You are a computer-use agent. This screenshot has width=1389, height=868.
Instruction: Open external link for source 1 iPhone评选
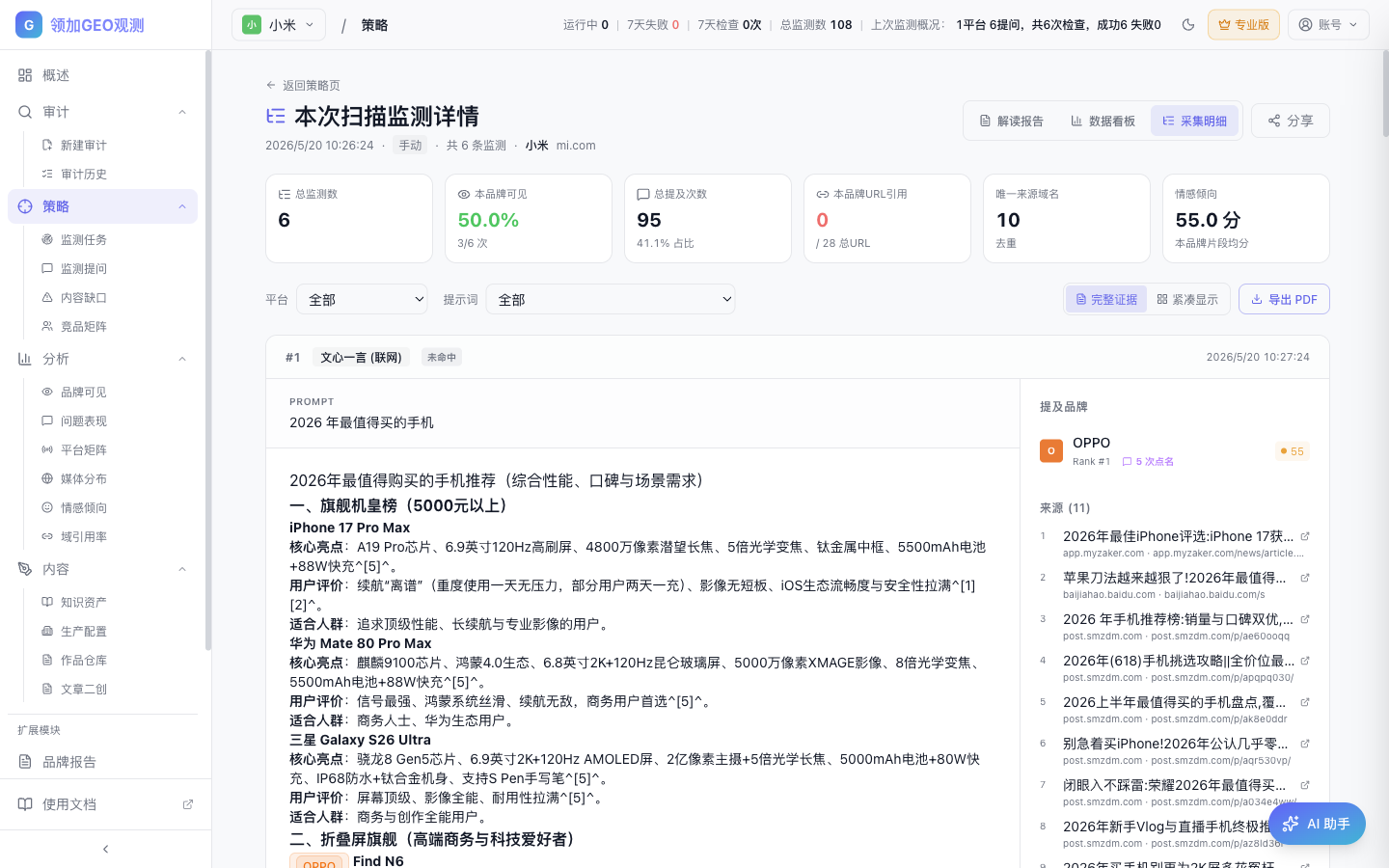[1305, 536]
